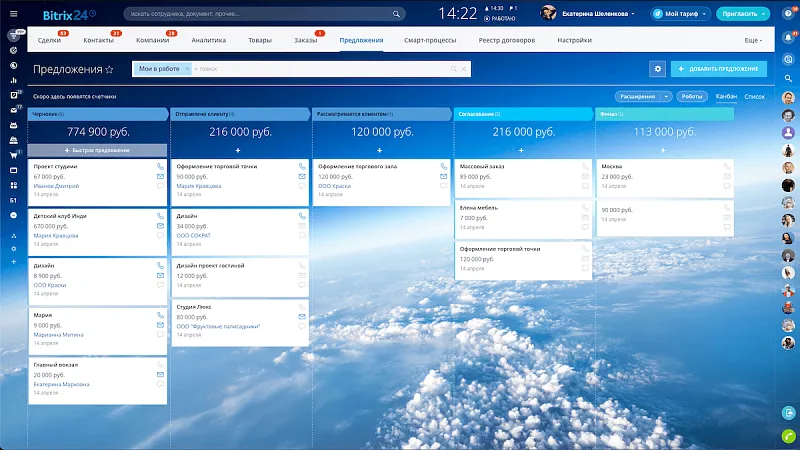The height and width of the screenshot is (450, 800).
Task: Click the Быстрое предложение button
Action: (99, 149)
